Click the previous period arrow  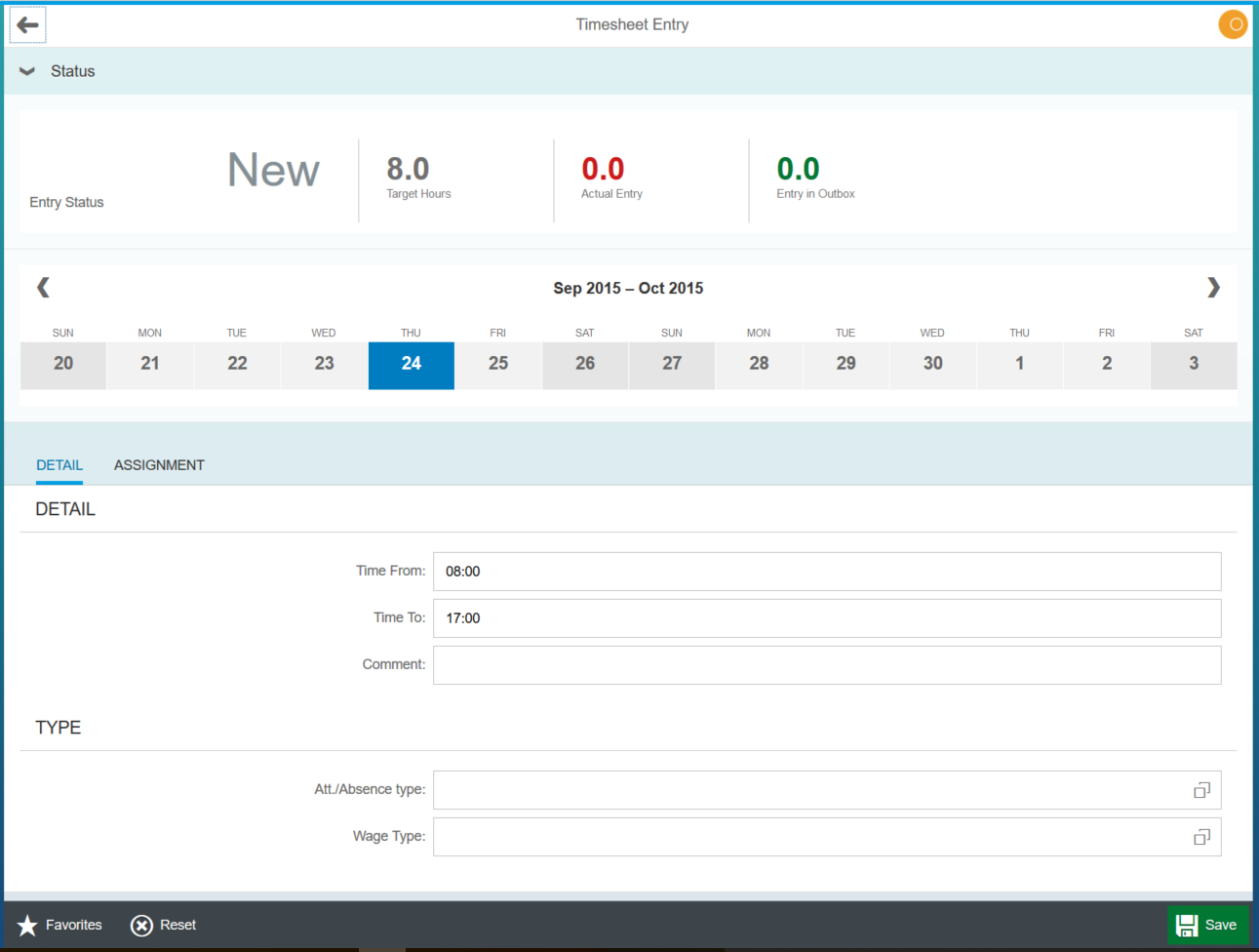point(43,287)
